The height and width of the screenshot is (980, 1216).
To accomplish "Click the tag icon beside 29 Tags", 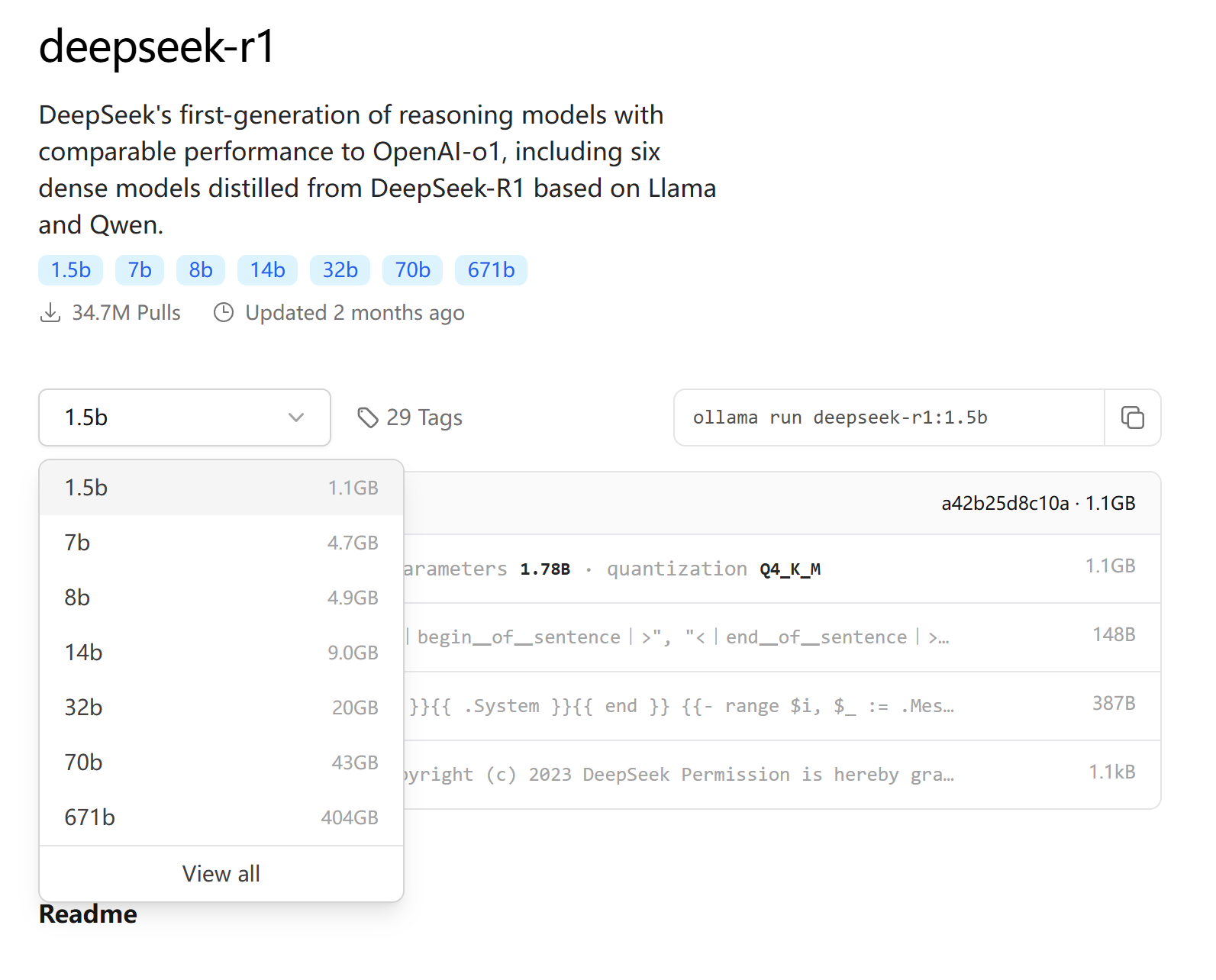I will pyautogui.click(x=368, y=417).
